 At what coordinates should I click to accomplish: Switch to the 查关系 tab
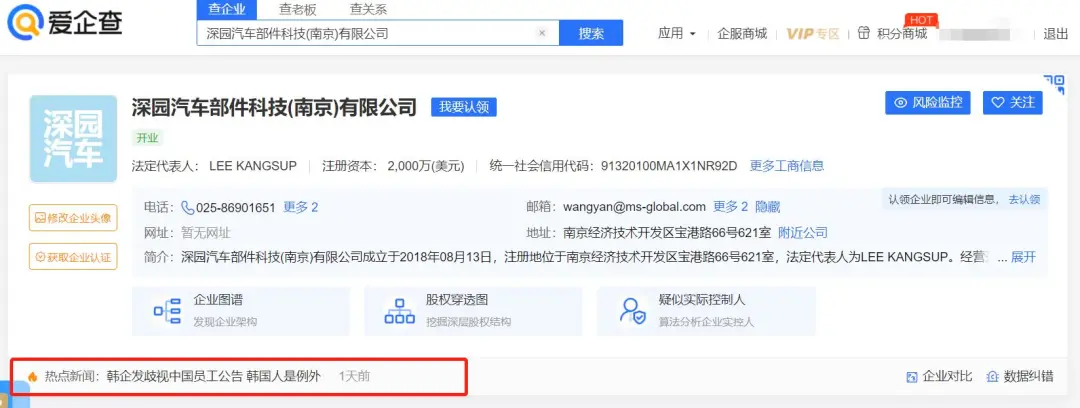point(368,10)
